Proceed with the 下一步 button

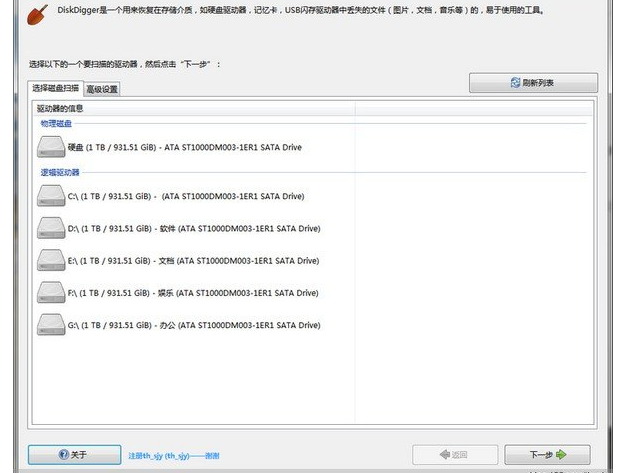(547, 455)
